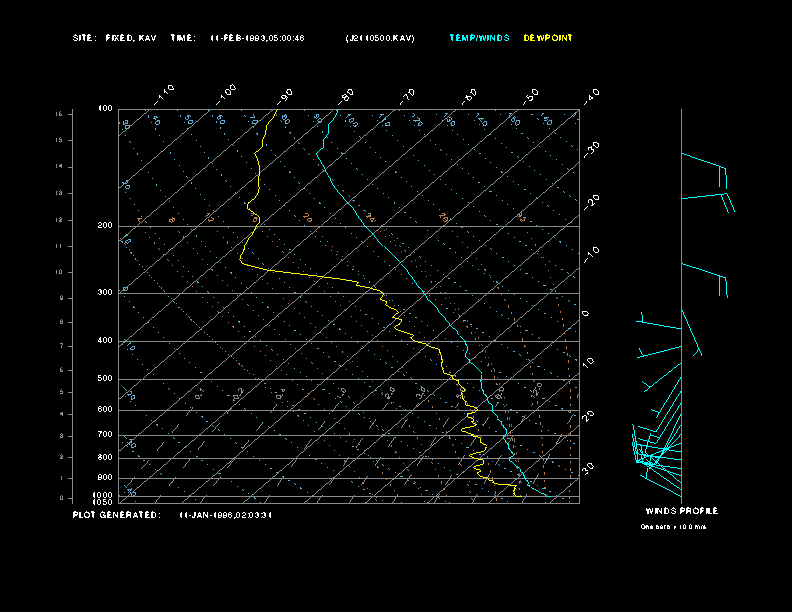Click the "PLOT GENERATED:" label
The height and width of the screenshot is (612, 792).
(117, 515)
